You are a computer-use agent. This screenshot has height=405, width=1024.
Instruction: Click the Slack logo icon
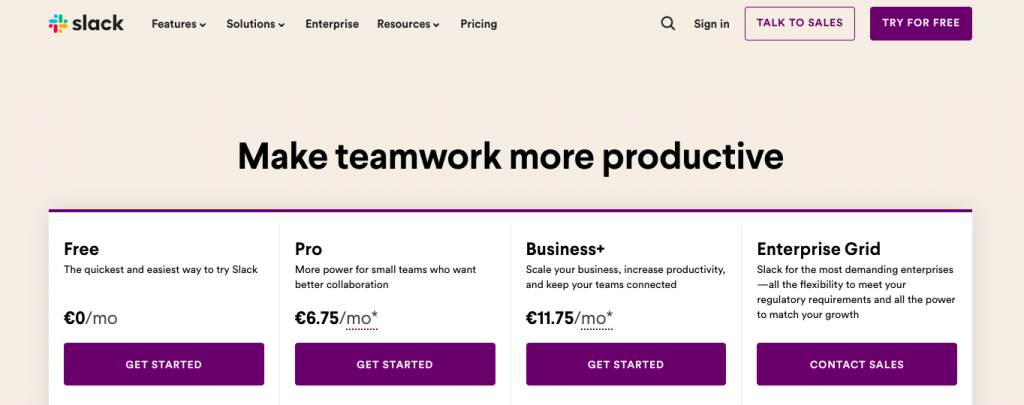pos(59,24)
